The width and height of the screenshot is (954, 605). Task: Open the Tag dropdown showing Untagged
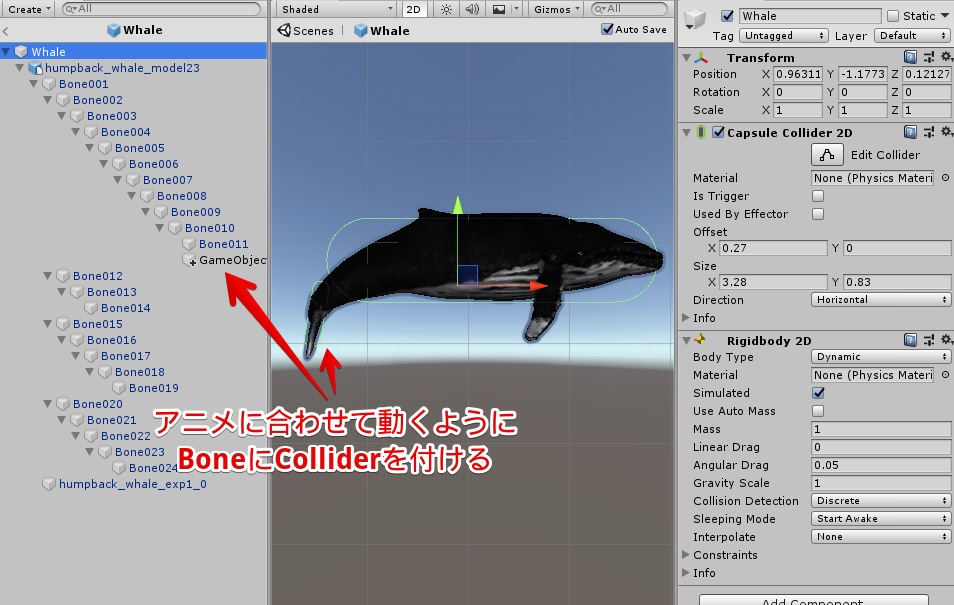click(783, 35)
